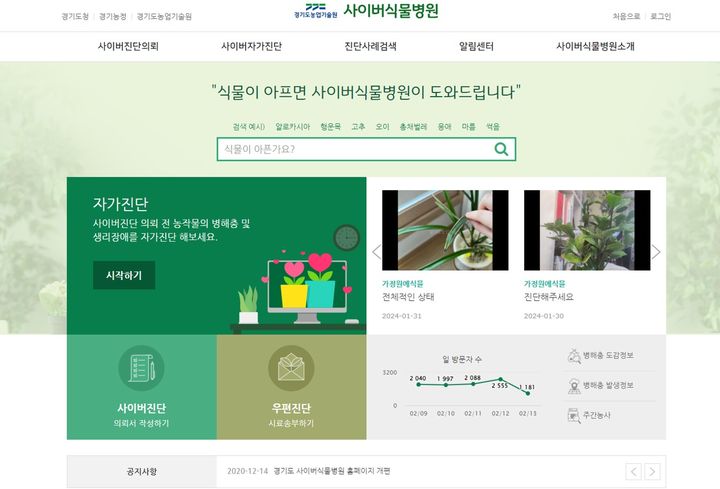This screenshot has width=720, height=489.
Task: Go to next diagnosis case slide
Action: point(656,252)
